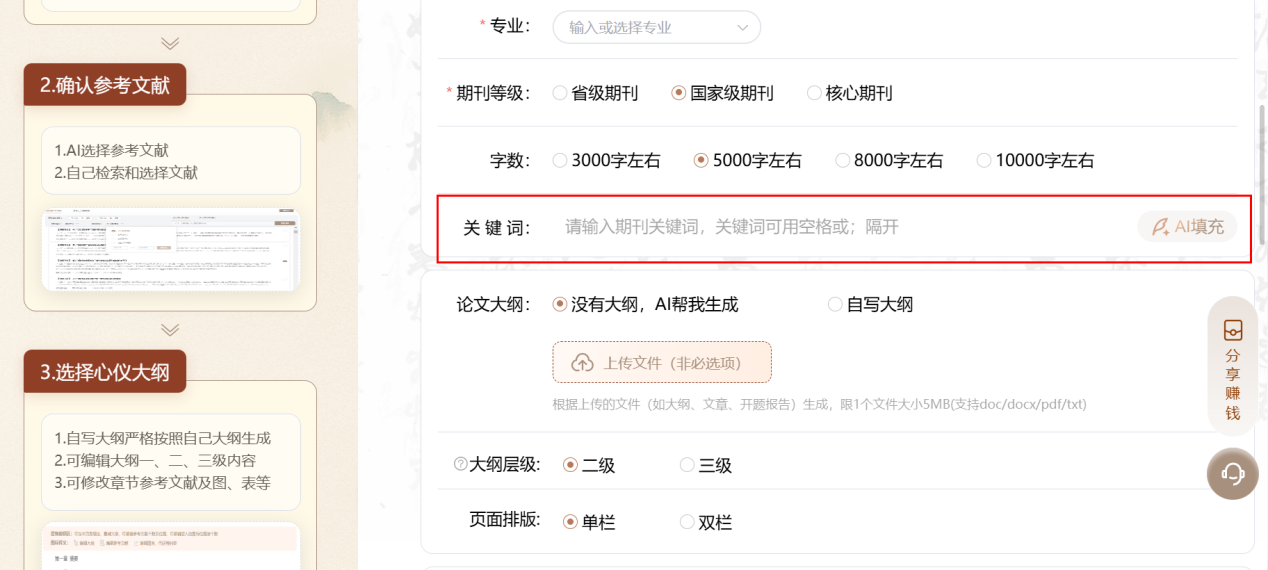1268x570 pixels.
Task: Choose 单栏 page layout
Action: point(589,522)
